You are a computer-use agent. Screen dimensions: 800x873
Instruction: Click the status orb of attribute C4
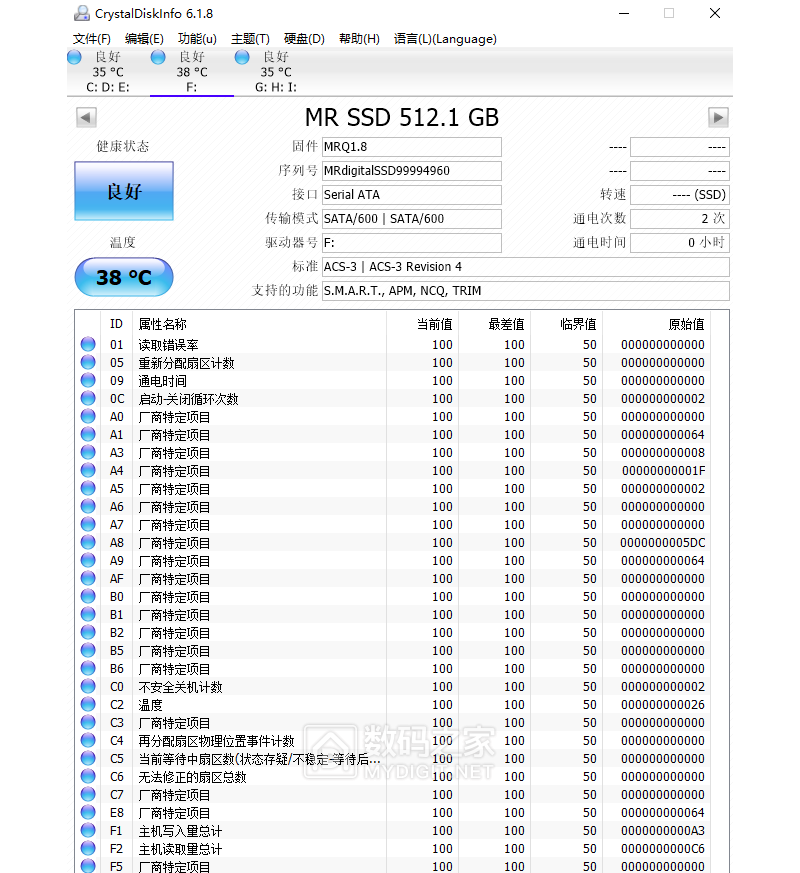click(88, 740)
